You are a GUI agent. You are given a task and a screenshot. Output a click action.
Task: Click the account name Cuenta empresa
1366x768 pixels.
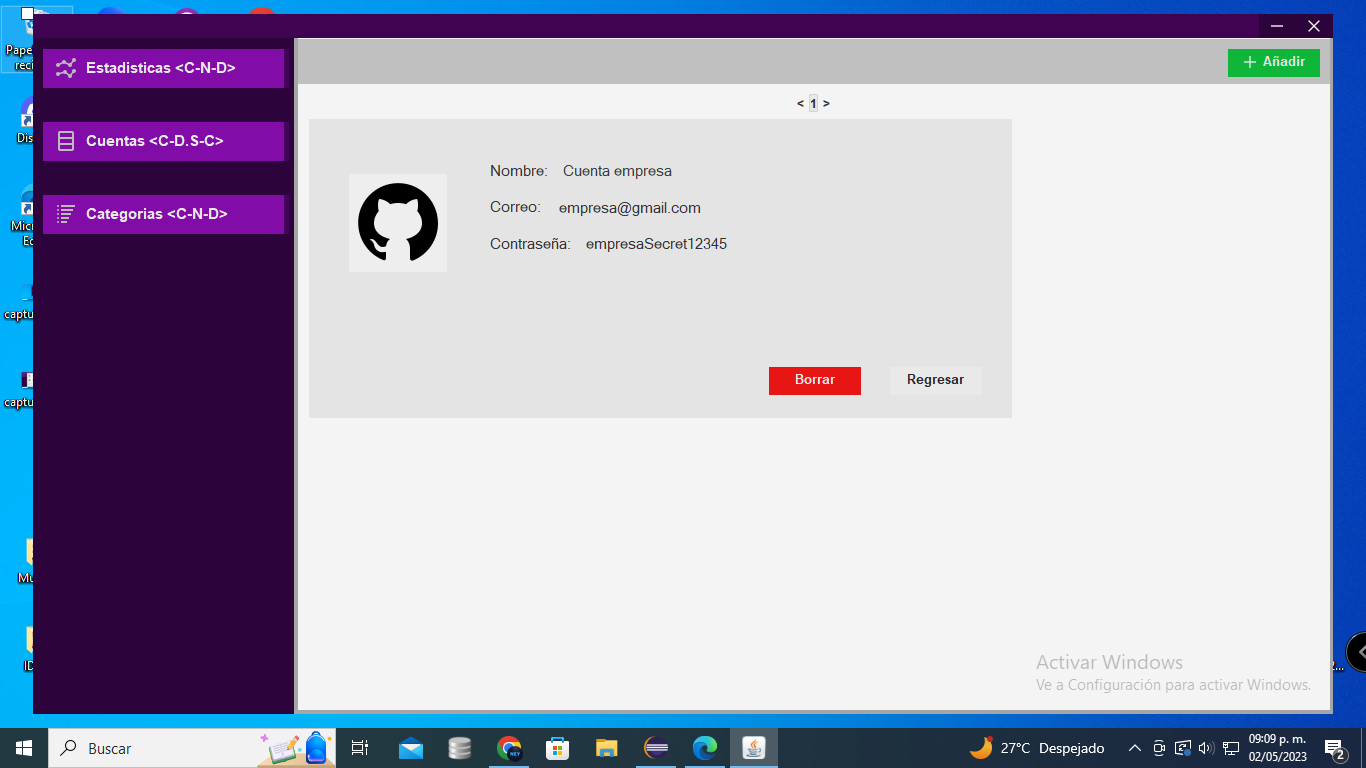click(x=617, y=171)
